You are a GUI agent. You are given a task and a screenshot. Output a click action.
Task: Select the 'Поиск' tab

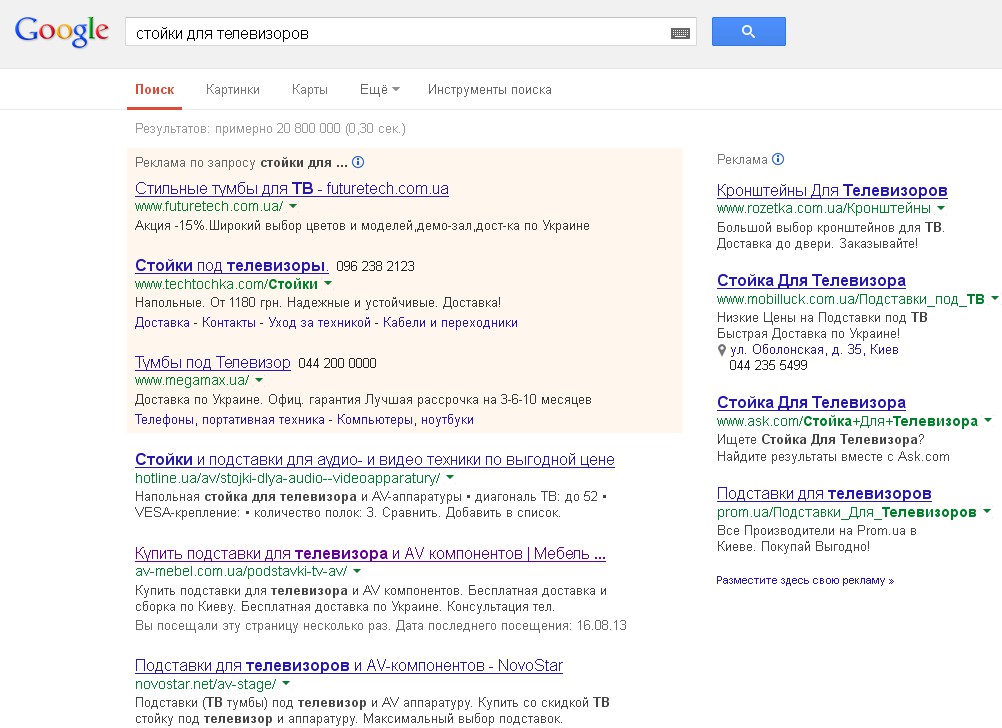155,89
